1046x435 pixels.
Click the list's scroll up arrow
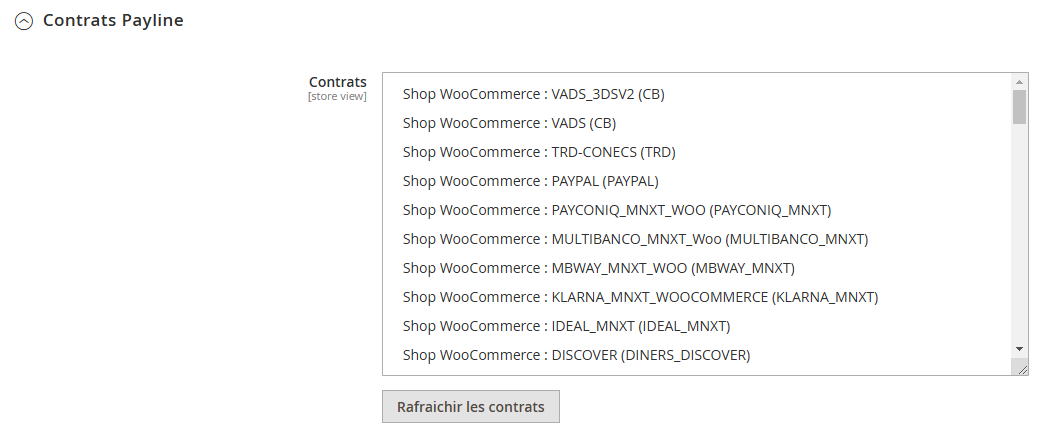(x=1020, y=82)
